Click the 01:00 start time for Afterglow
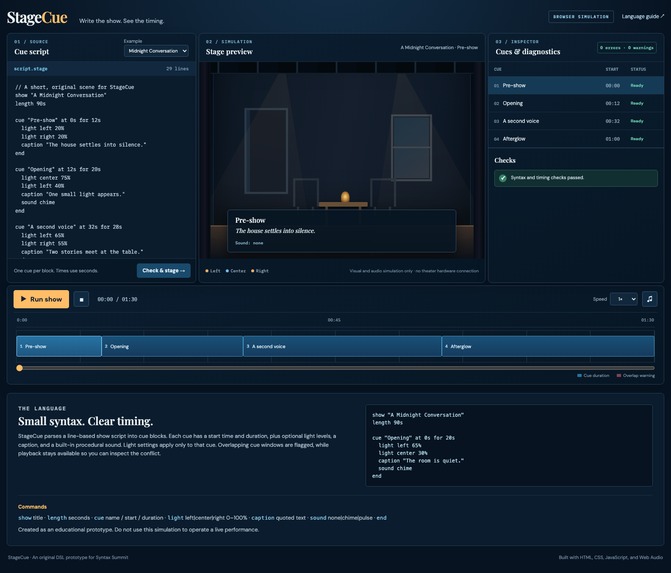This screenshot has height=573, width=671. pyautogui.click(x=612, y=139)
